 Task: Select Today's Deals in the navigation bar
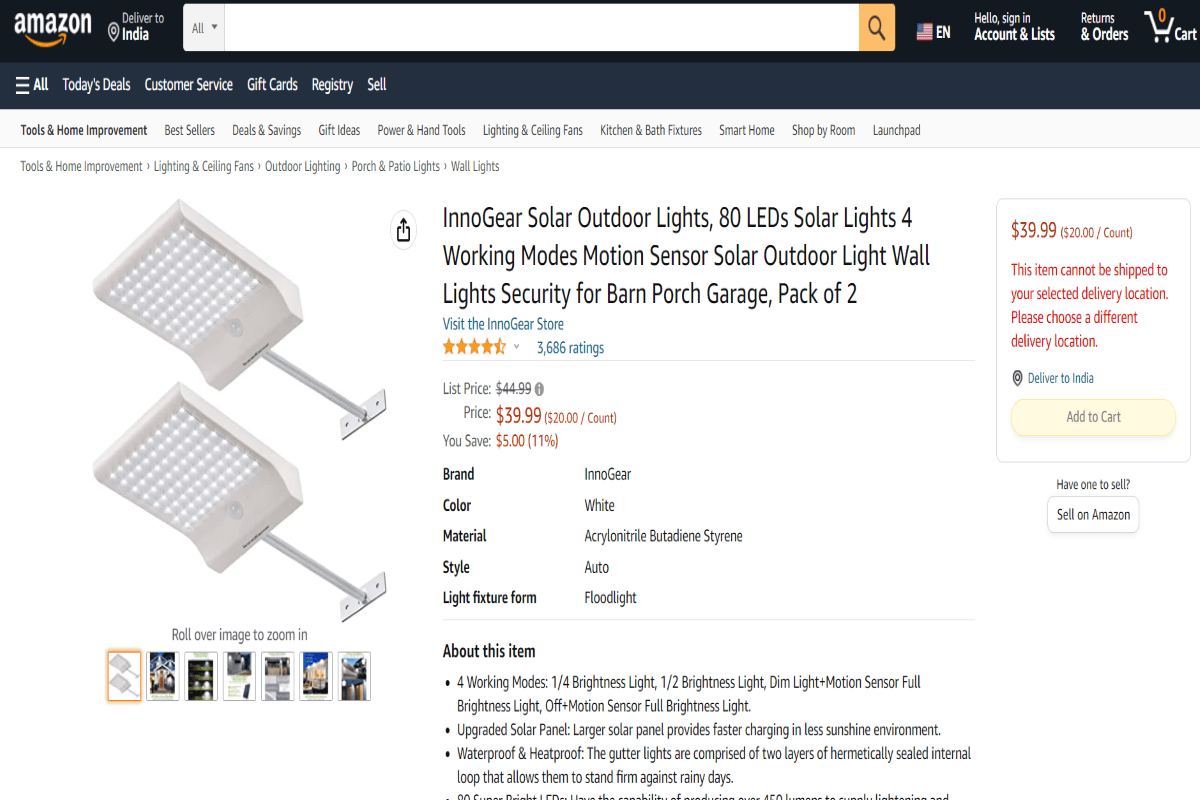tap(96, 84)
